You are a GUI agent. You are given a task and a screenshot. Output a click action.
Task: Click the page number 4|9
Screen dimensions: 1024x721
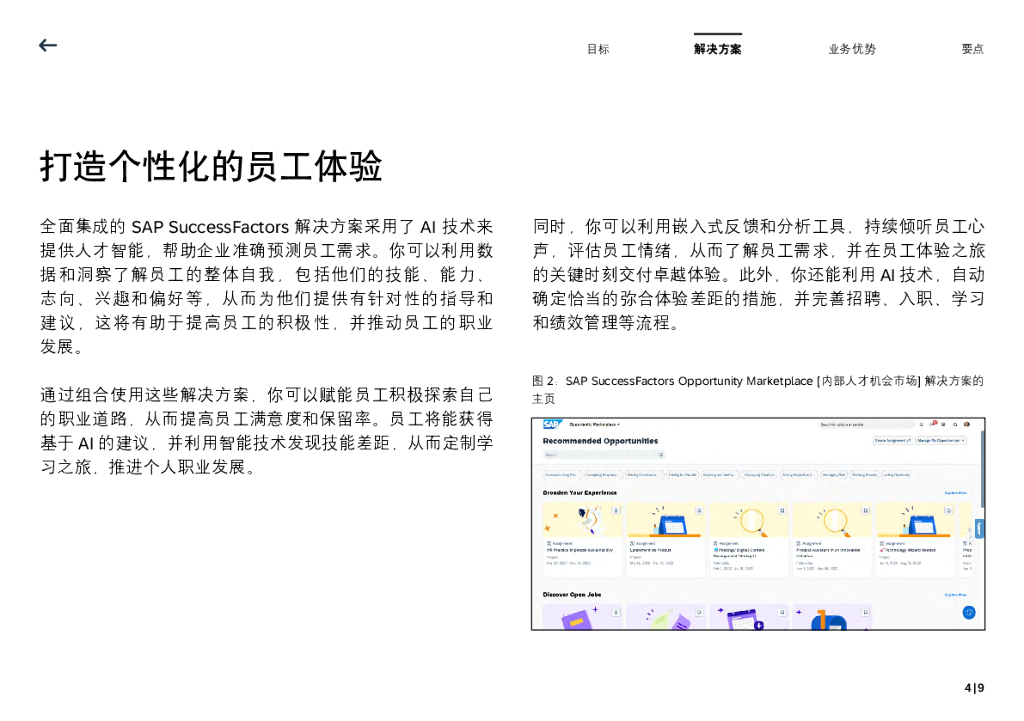974,688
